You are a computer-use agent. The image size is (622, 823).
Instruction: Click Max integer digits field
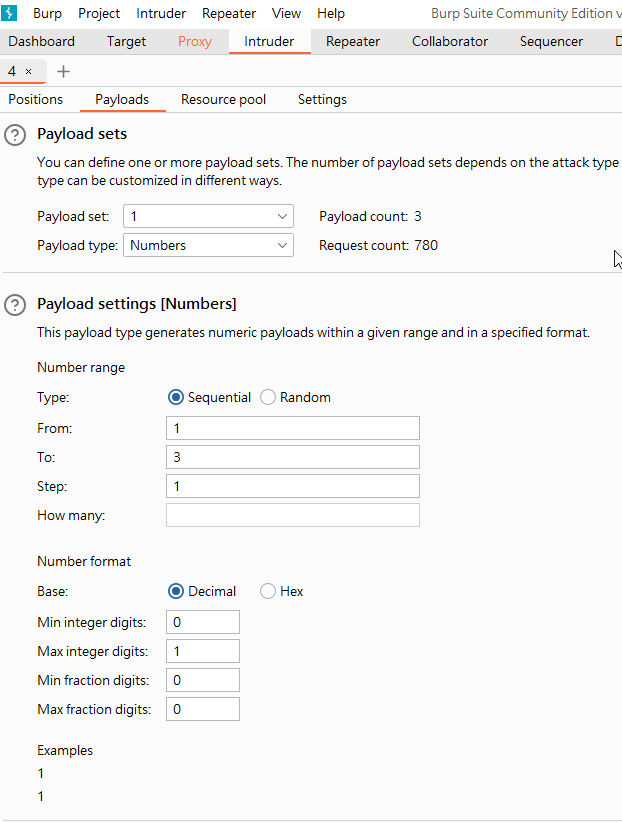pyautogui.click(x=203, y=651)
